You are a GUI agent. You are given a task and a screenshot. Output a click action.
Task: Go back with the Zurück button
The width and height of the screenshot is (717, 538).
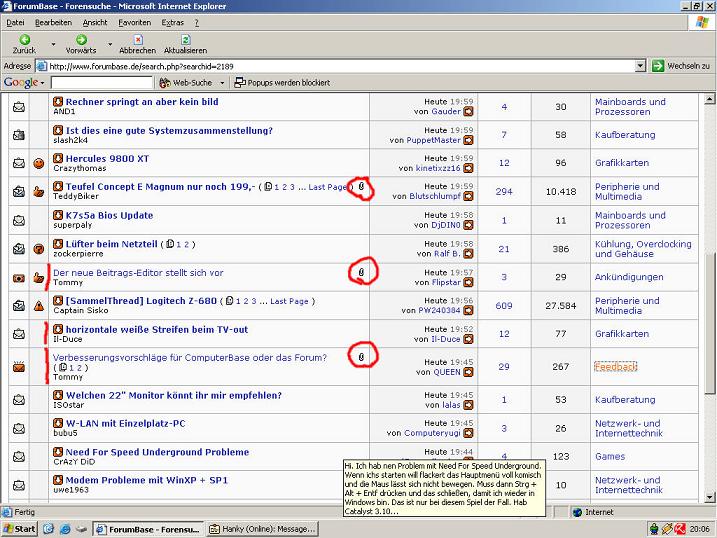(24, 44)
